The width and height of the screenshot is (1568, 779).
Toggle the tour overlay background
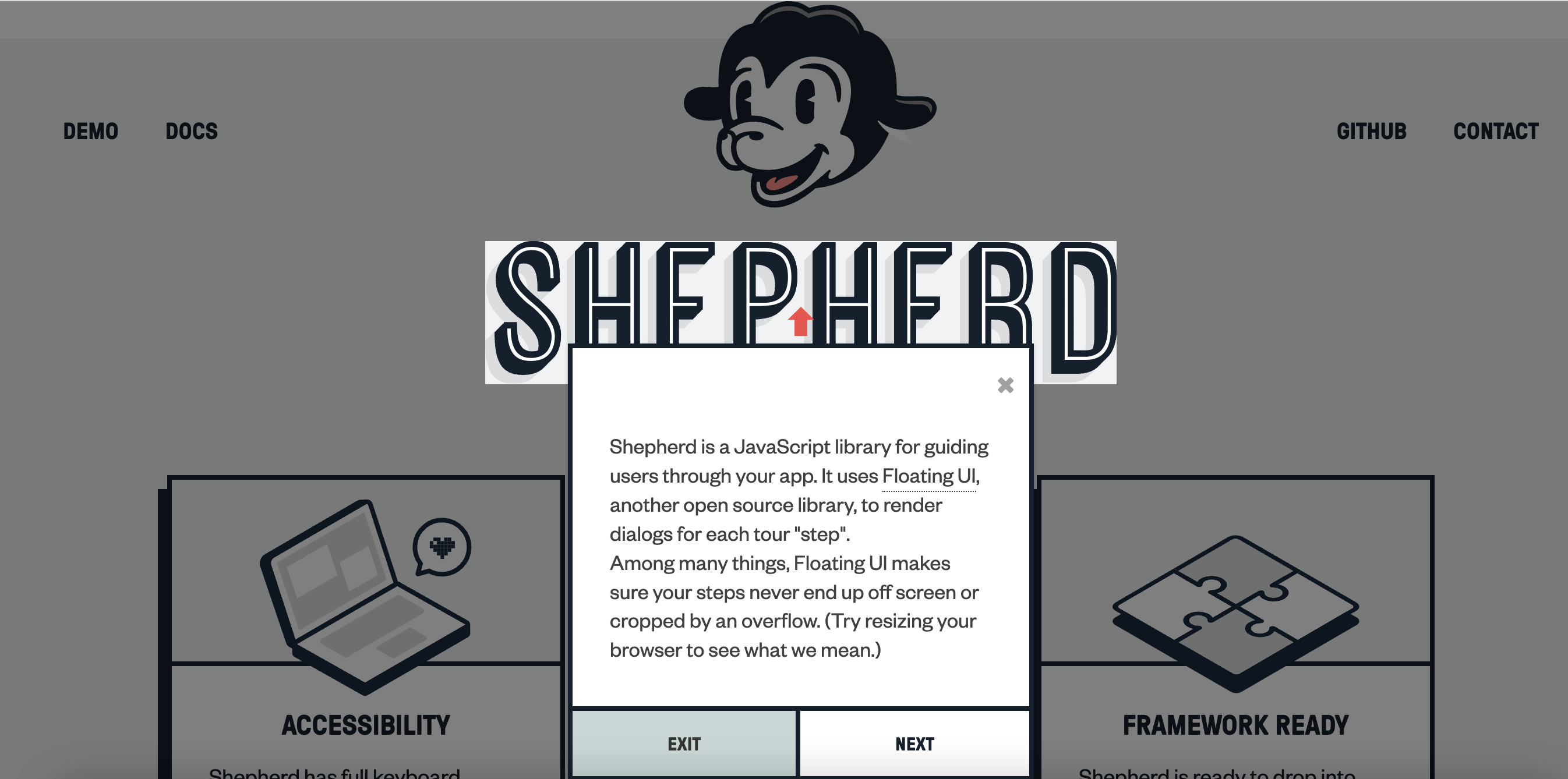coord(200,400)
